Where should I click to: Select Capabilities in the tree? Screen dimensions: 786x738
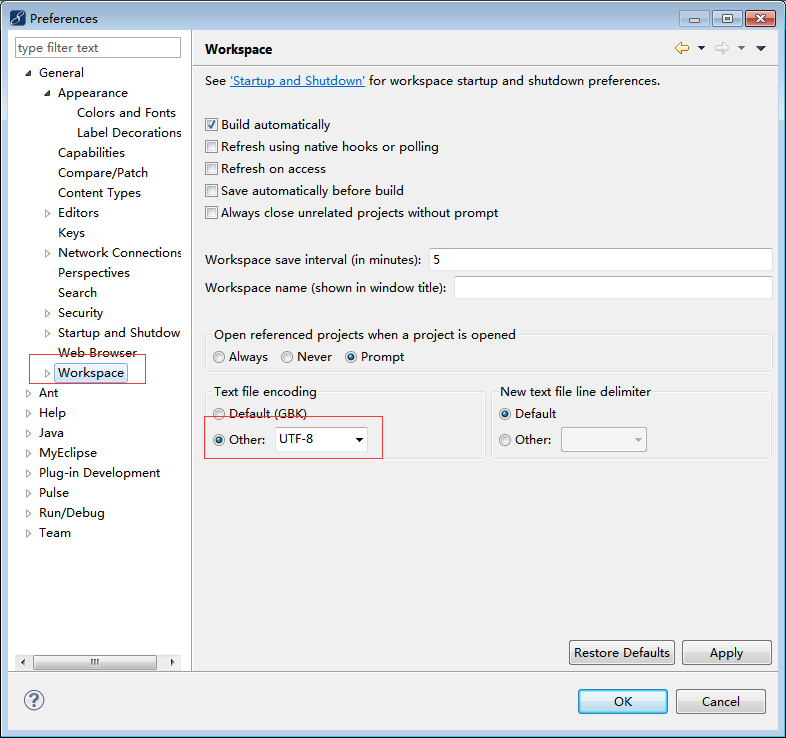(91, 153)
